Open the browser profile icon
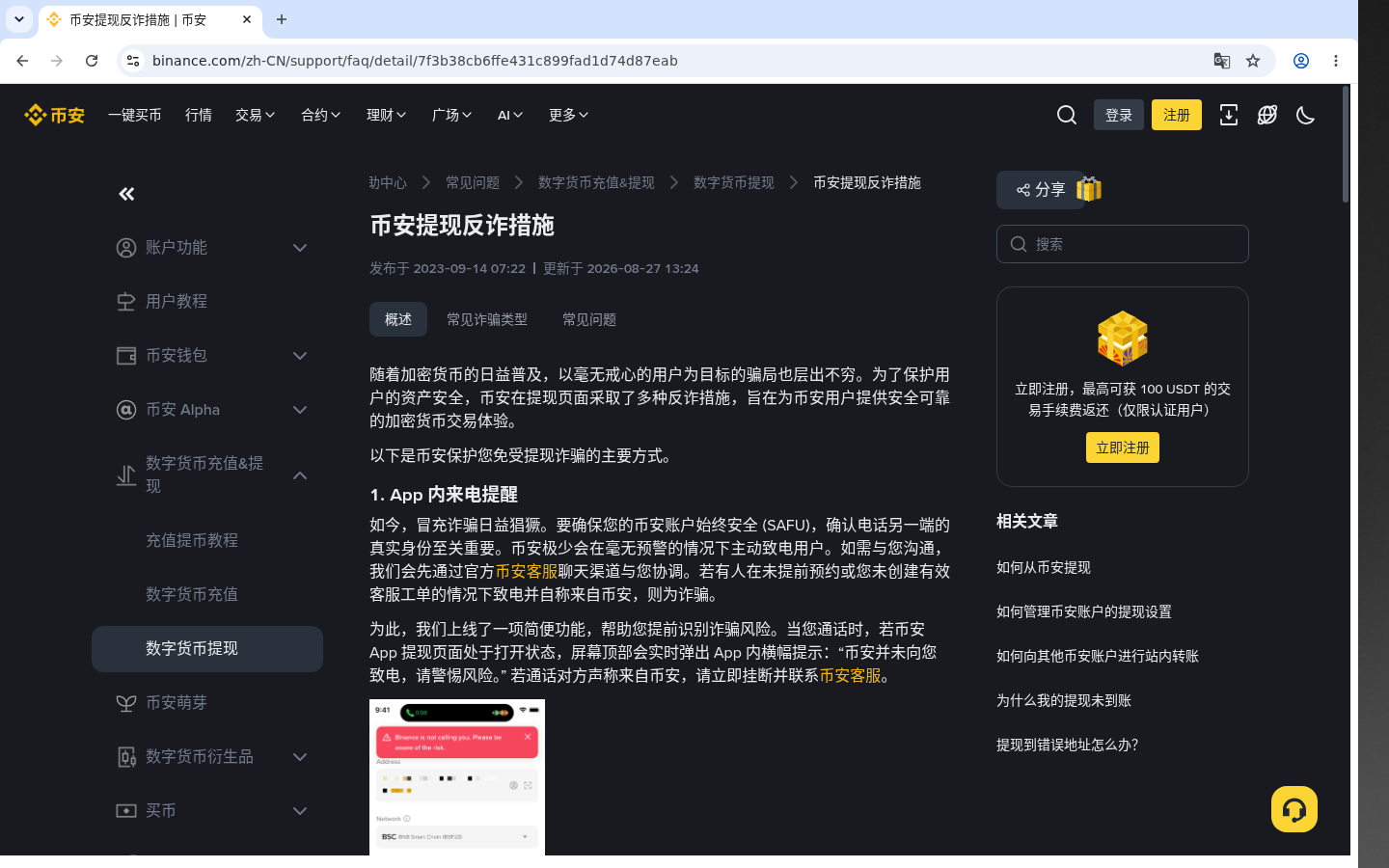This screenshot has width=1389, height=868. pyautogui.click(x=1301, y=61)
